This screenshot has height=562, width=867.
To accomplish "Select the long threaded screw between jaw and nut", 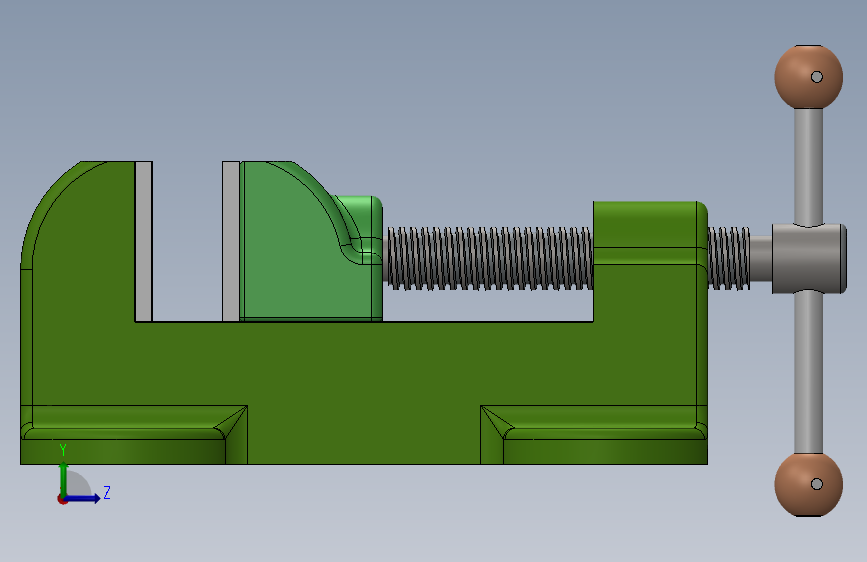I will pyautogui.click(x=490, y=258).
